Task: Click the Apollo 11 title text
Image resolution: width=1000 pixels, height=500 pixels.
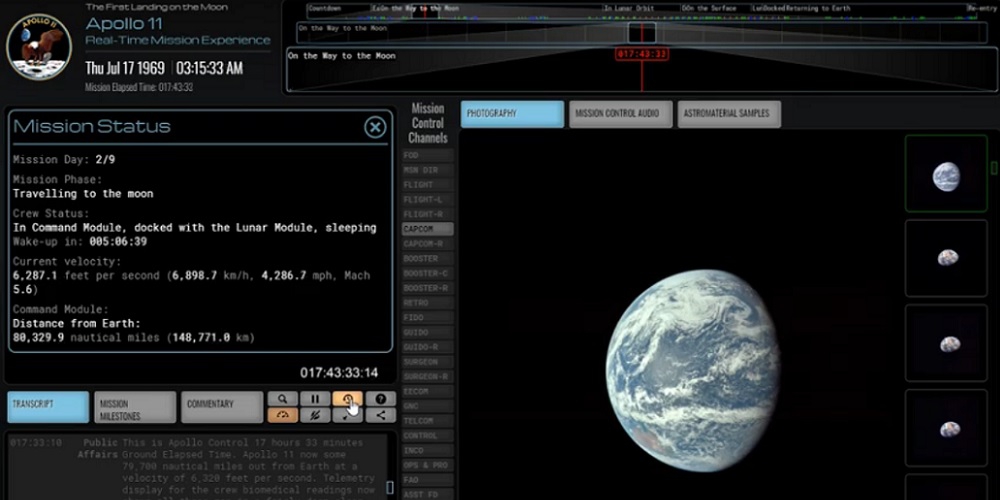Action: [x=124, y=24]
